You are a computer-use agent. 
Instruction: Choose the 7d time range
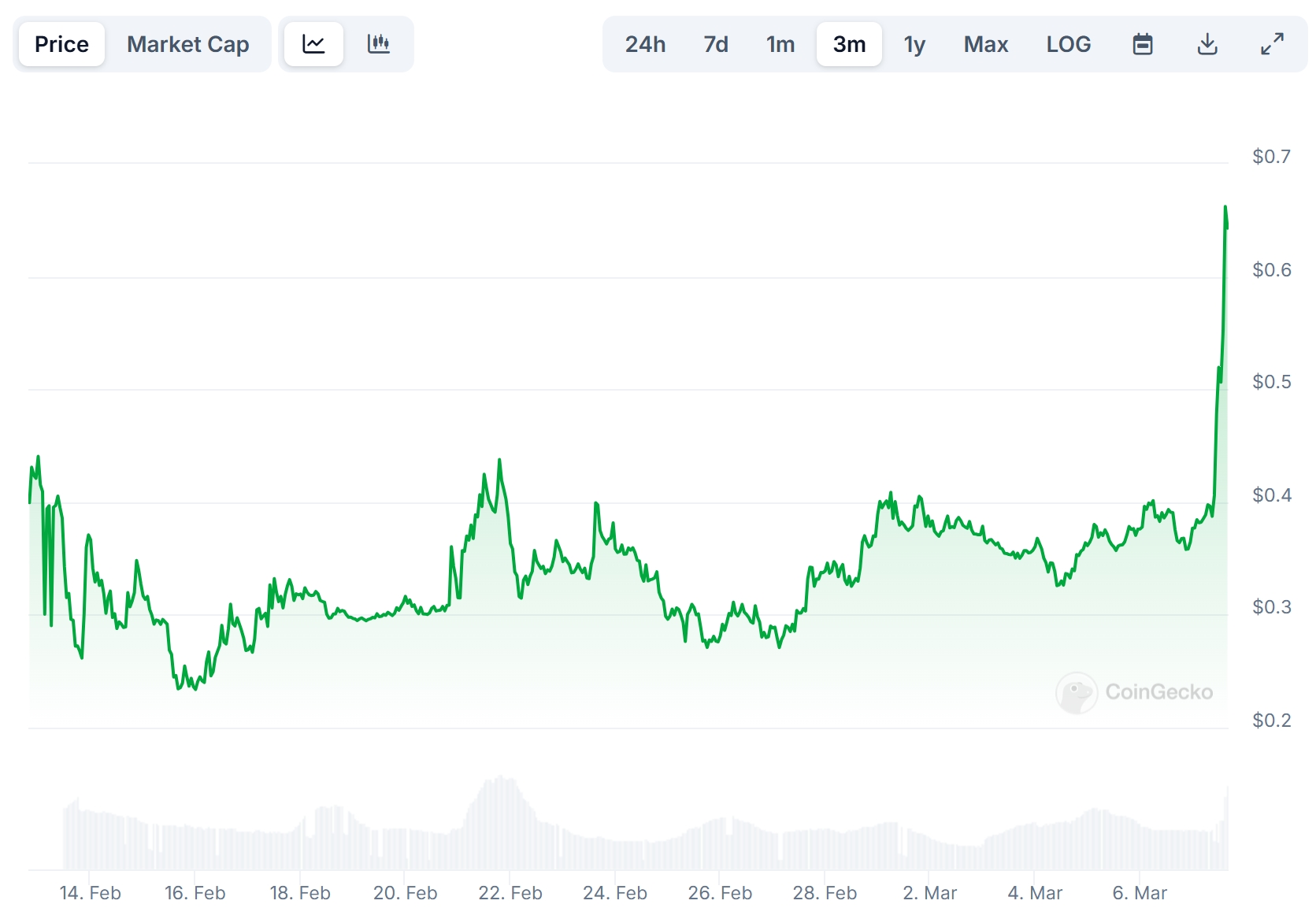pyautogui.click(x=715, y=44)
